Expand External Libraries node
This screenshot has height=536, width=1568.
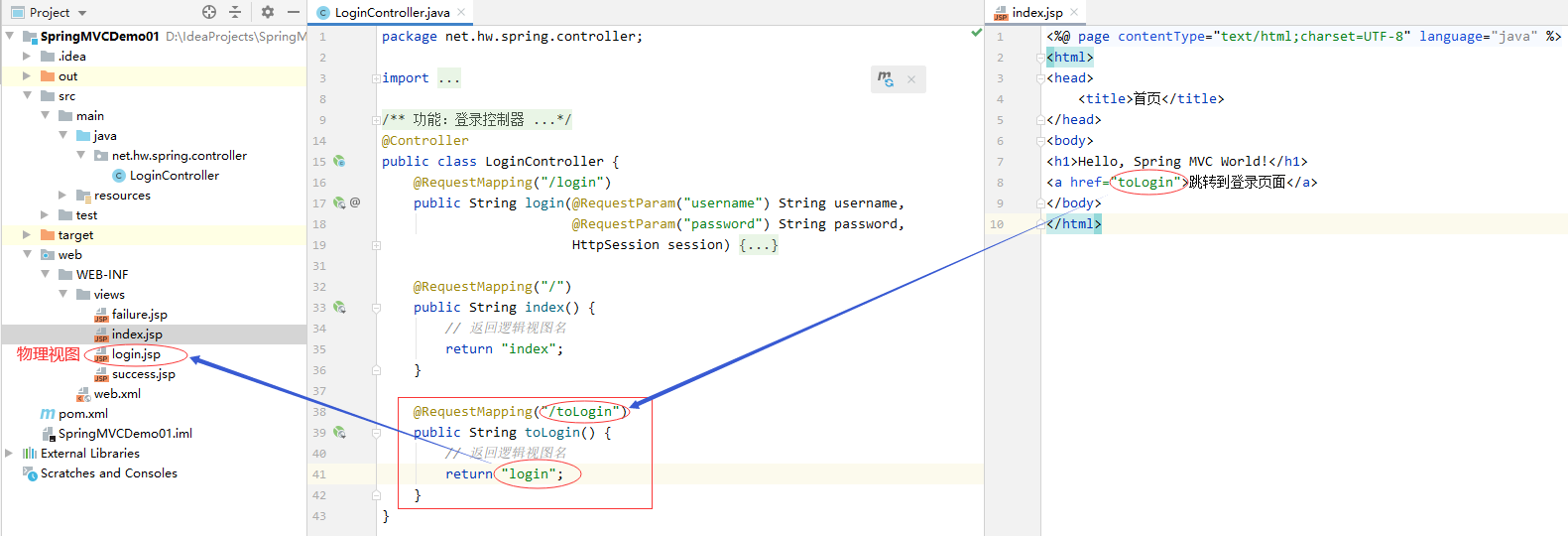(x=9, y=453)
